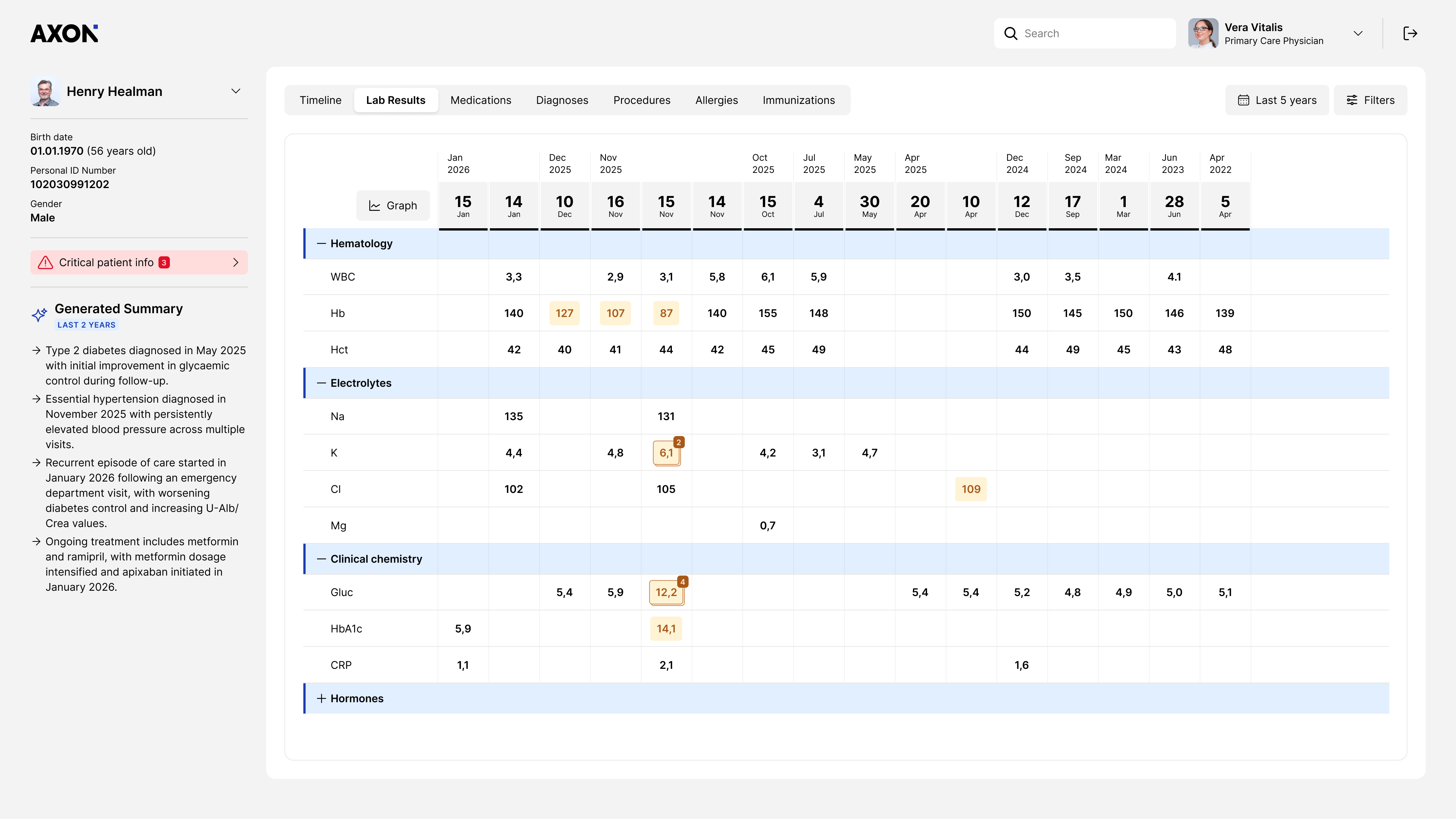The width and height of the screenshot is (1456, 819).
Task: Click the AXON logo
Action: [x=64, y=34]
